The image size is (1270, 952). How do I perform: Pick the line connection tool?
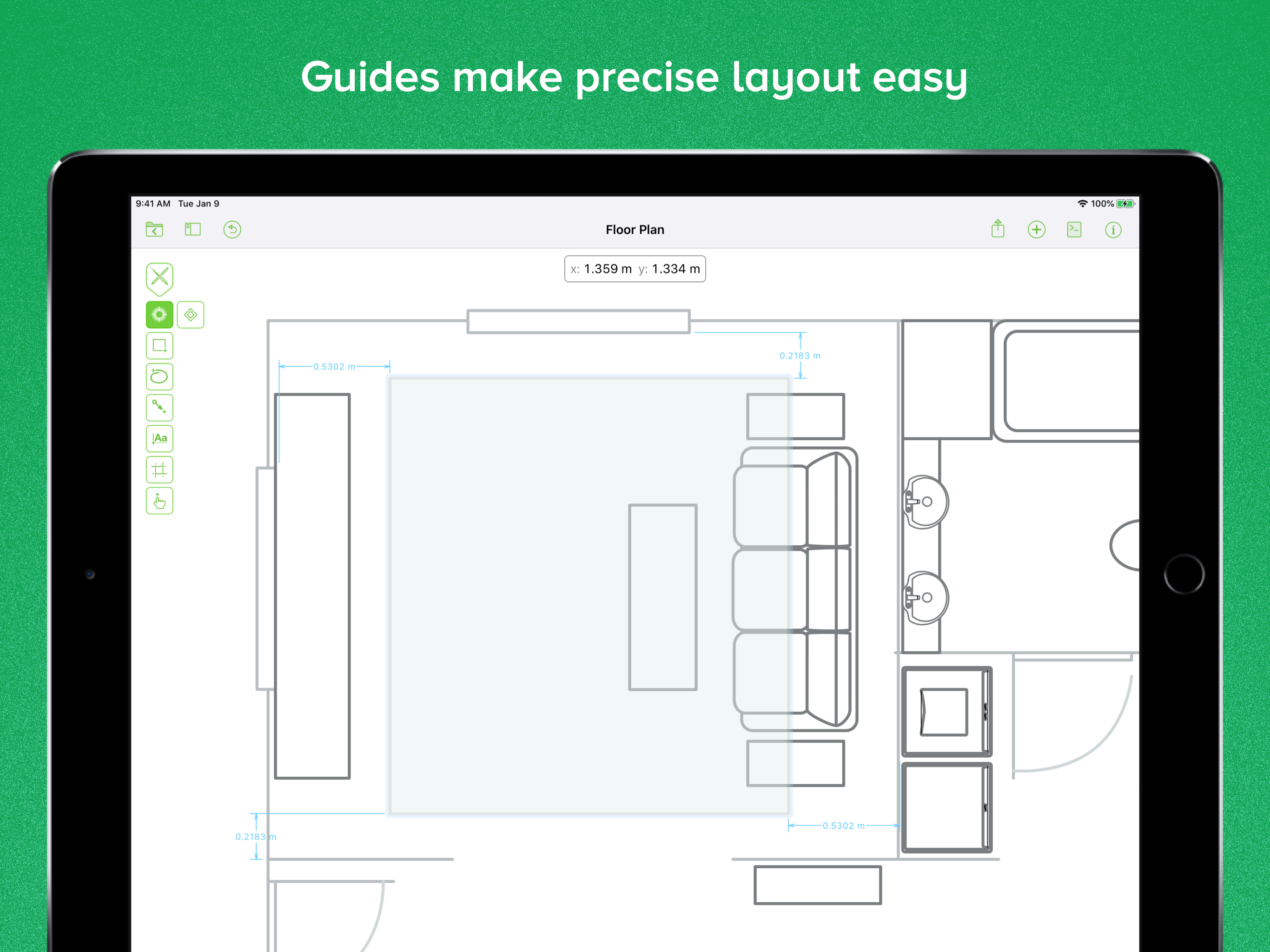159,408
